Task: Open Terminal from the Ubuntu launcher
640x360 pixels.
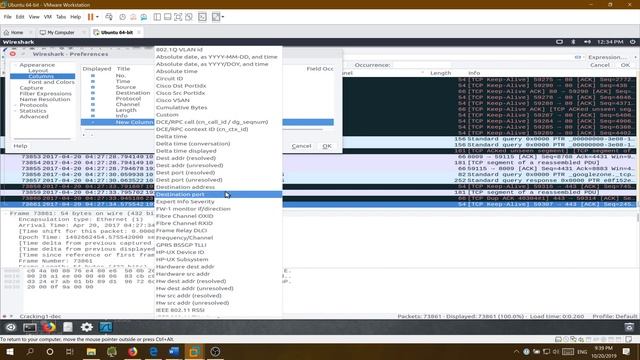Action: 30,327
